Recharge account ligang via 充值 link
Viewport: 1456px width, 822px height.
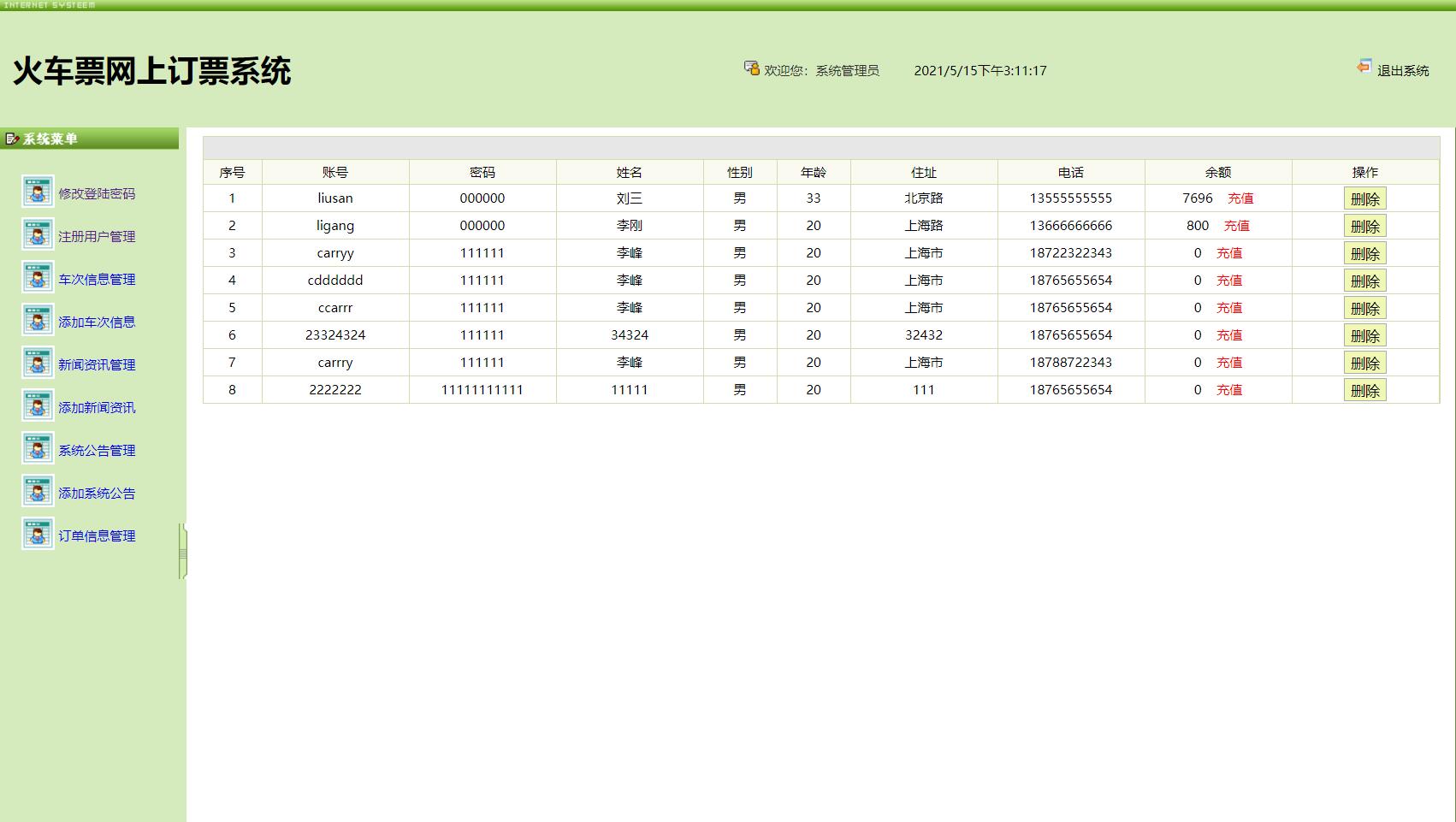[x=1236, y=226]
